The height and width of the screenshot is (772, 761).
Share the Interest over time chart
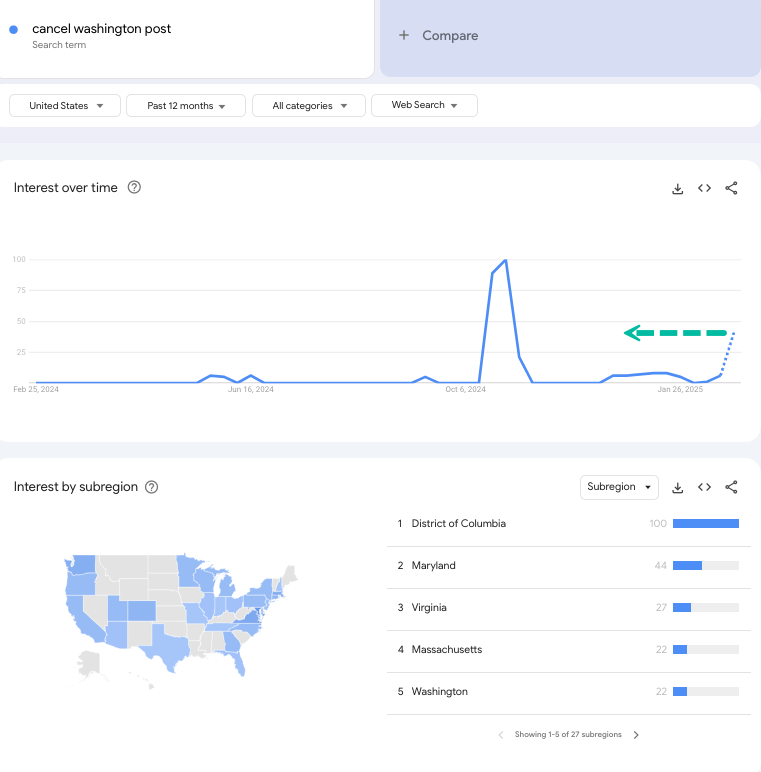731,188
